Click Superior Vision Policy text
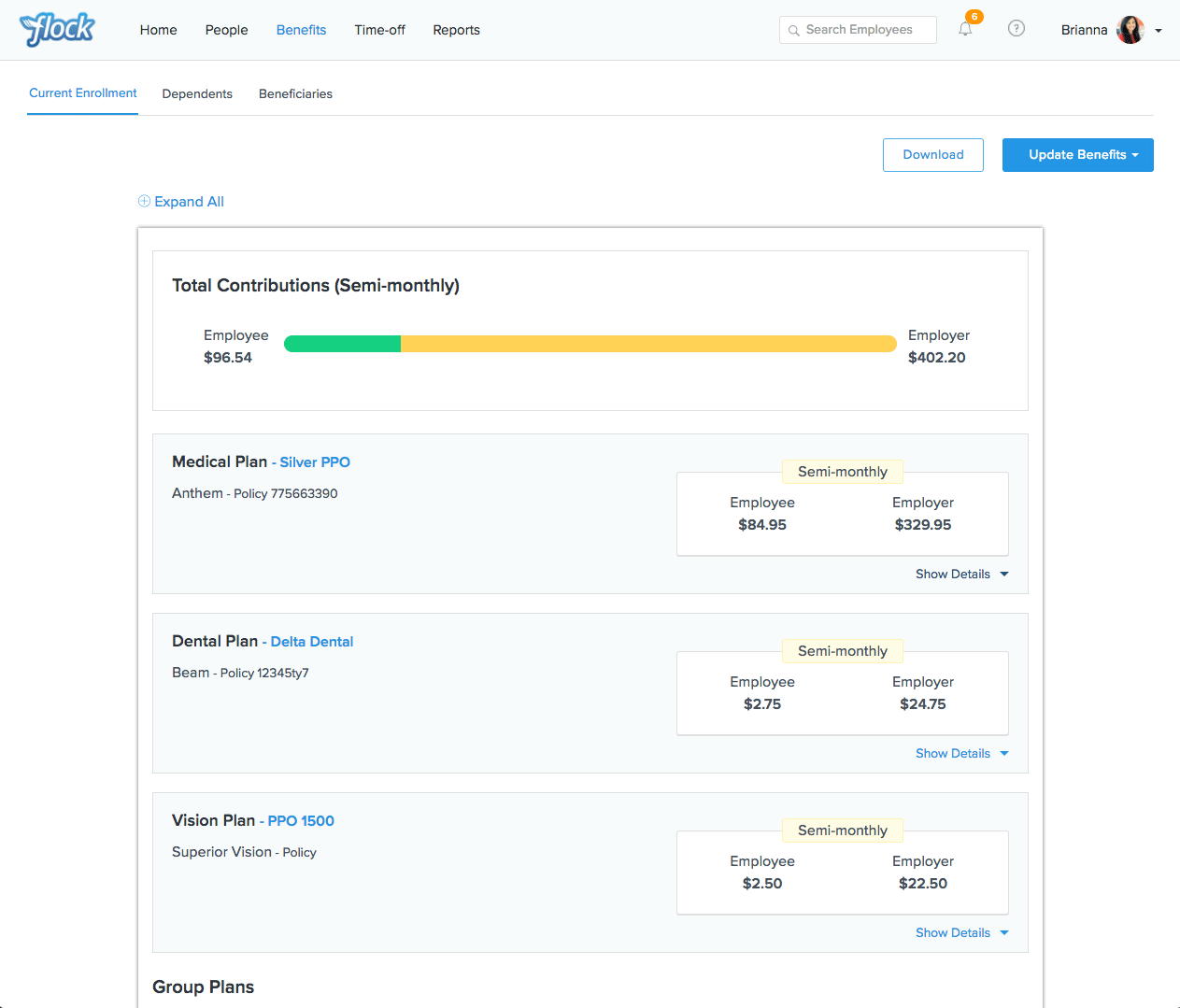 (x=244, y=852)
